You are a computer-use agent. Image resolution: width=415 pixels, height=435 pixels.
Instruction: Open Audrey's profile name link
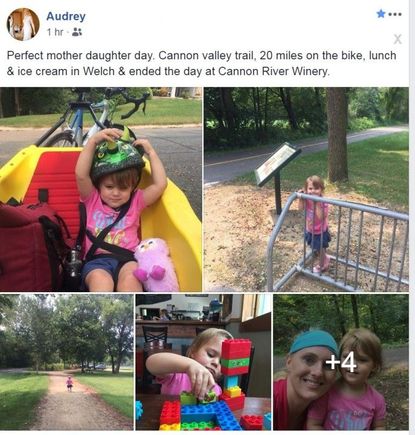tap(66, 16)
